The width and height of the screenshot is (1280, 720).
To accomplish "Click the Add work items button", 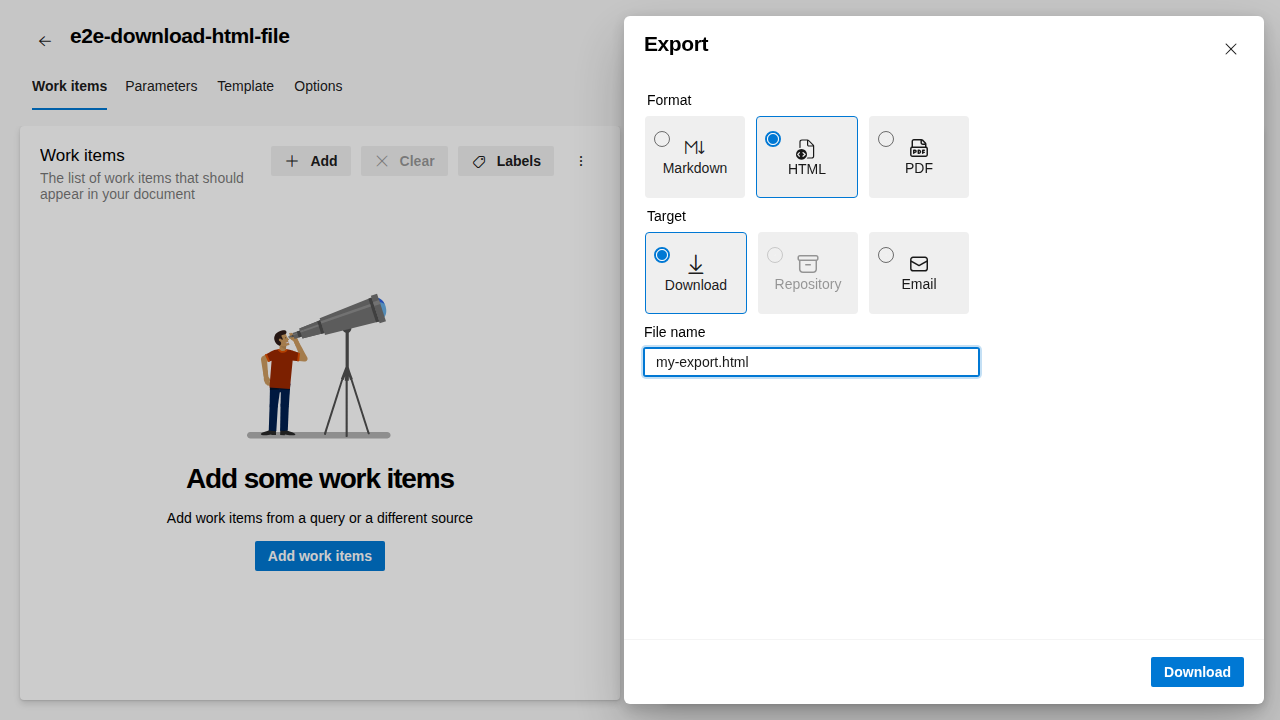I will [319, 555].
